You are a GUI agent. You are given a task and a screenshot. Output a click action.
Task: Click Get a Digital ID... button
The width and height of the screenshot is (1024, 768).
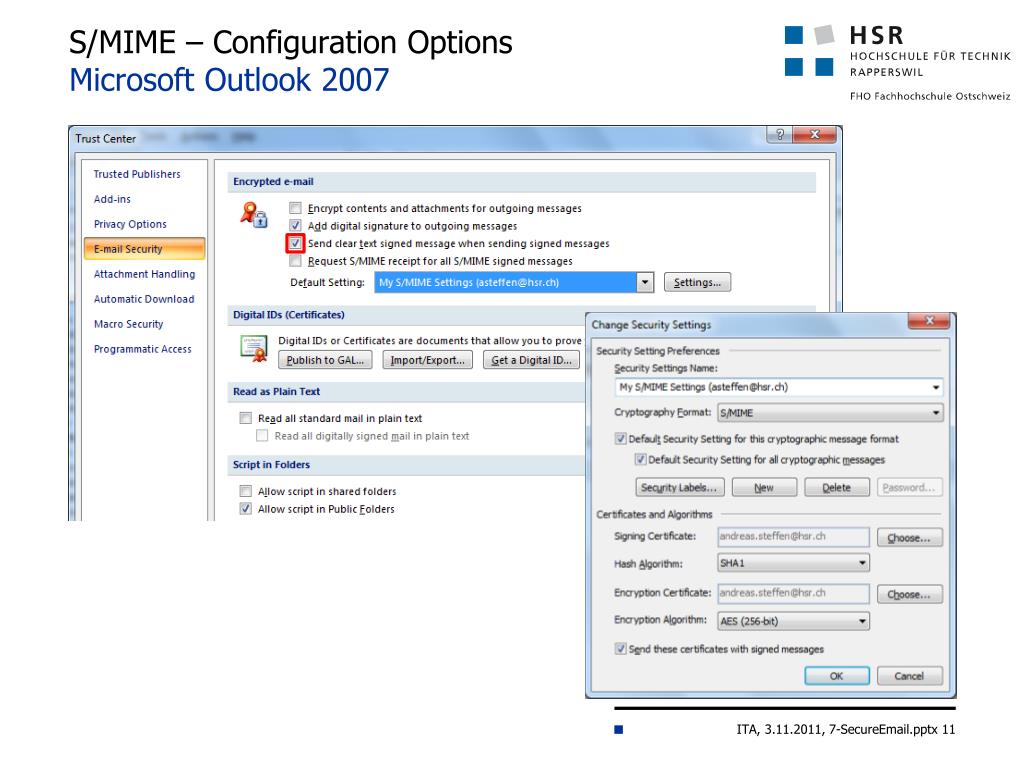[x=531, y=360]
